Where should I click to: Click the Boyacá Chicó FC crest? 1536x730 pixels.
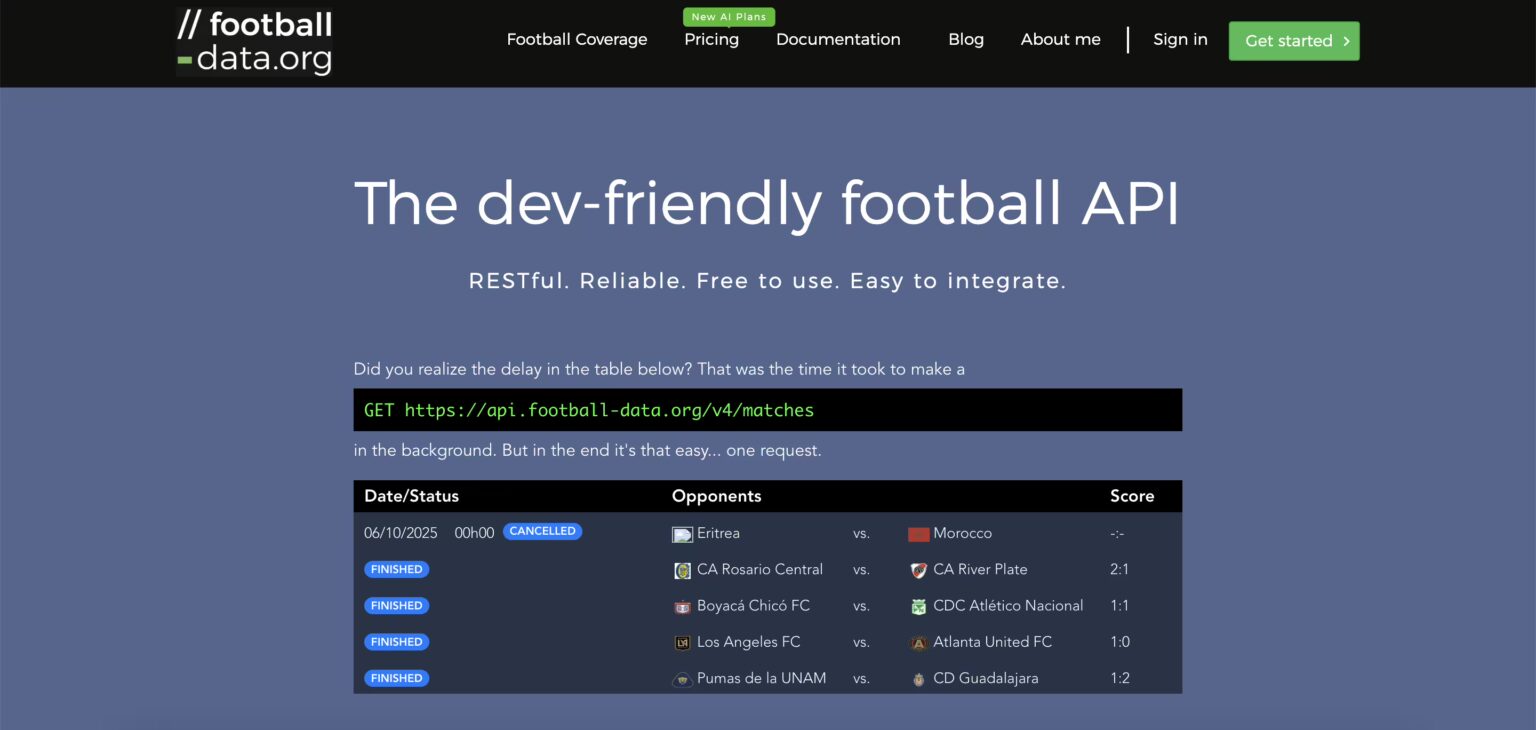[682, 605]
